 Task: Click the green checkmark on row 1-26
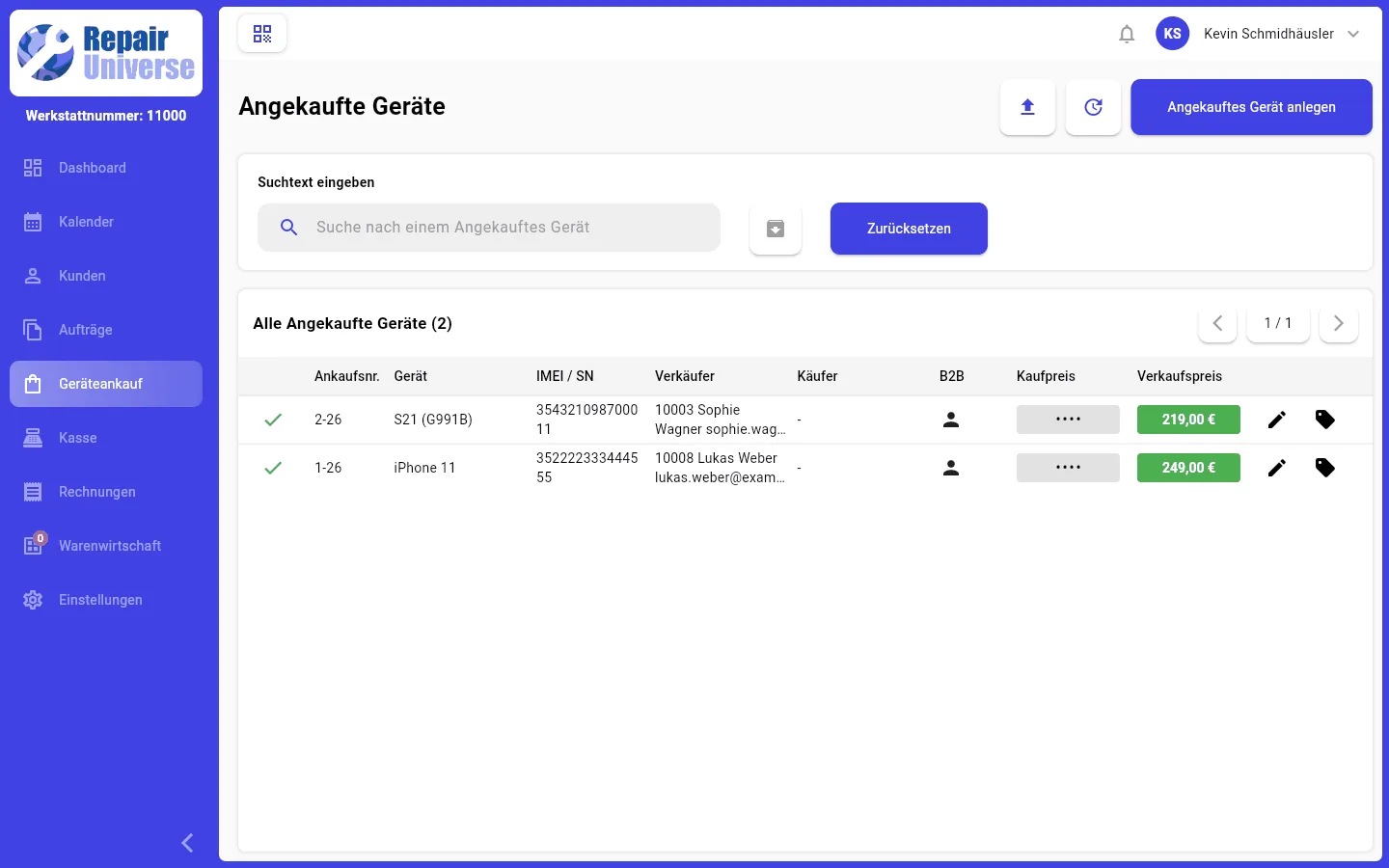pyautogui.click(x=273, y=468)
